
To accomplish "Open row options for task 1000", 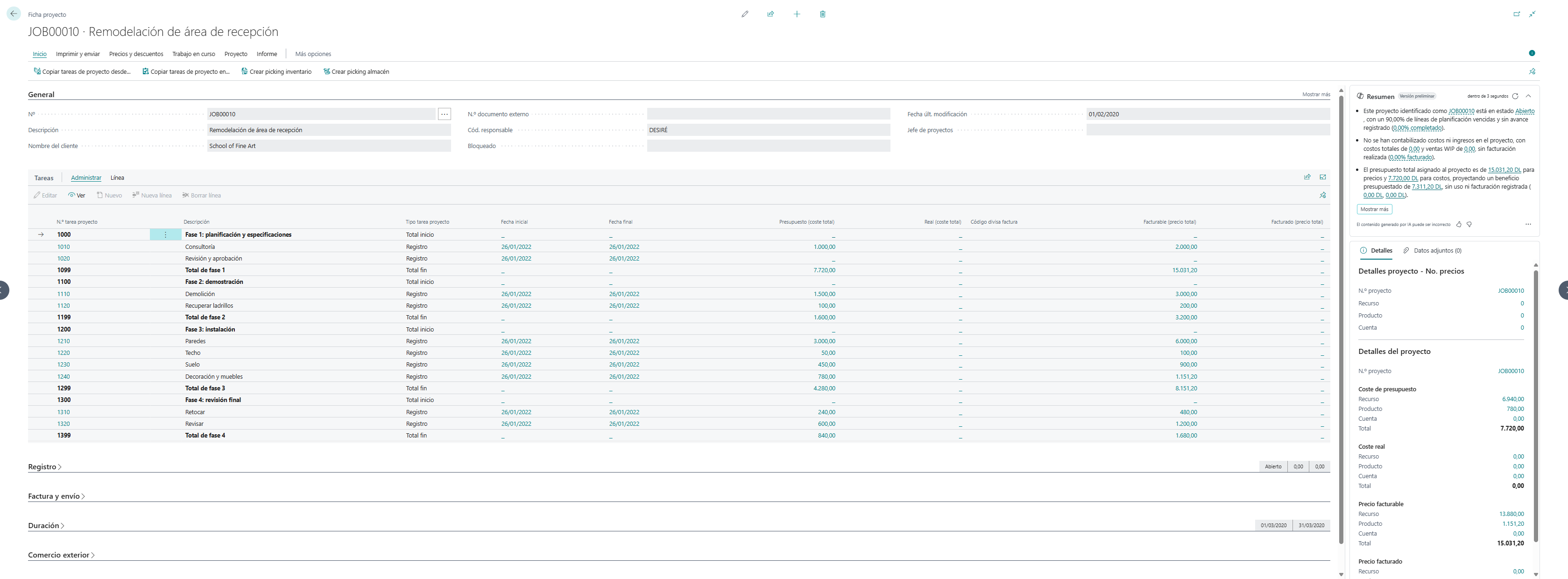I will pos(165,235).
